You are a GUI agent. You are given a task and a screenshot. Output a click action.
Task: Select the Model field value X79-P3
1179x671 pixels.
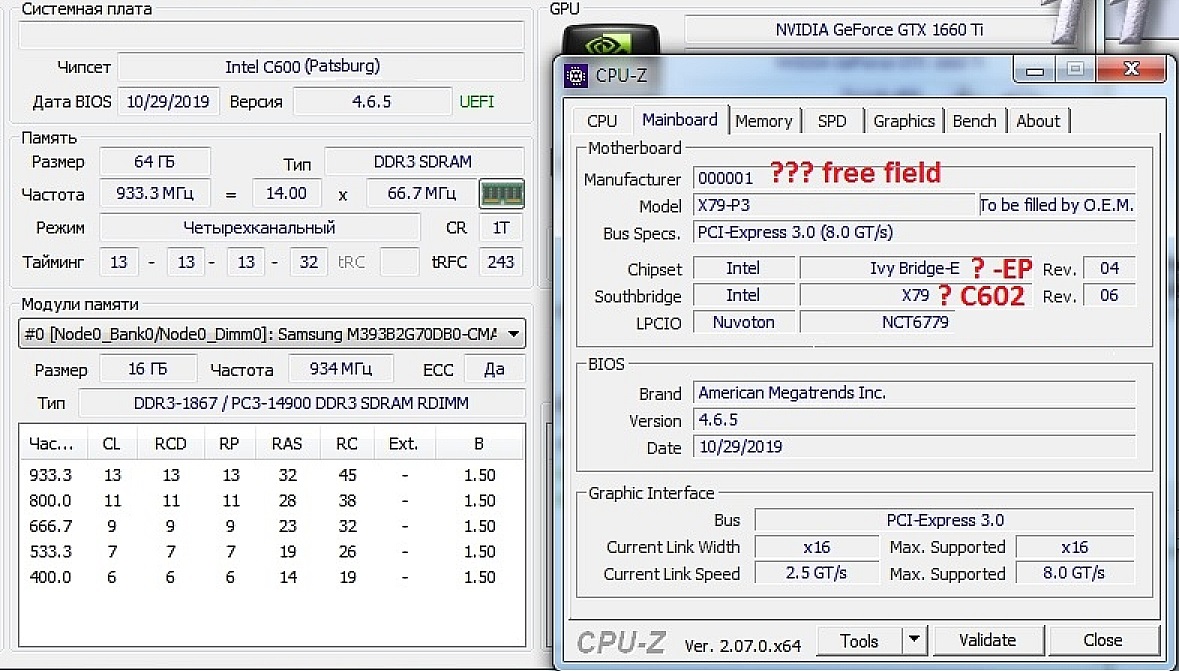click(x=834, y=205)
